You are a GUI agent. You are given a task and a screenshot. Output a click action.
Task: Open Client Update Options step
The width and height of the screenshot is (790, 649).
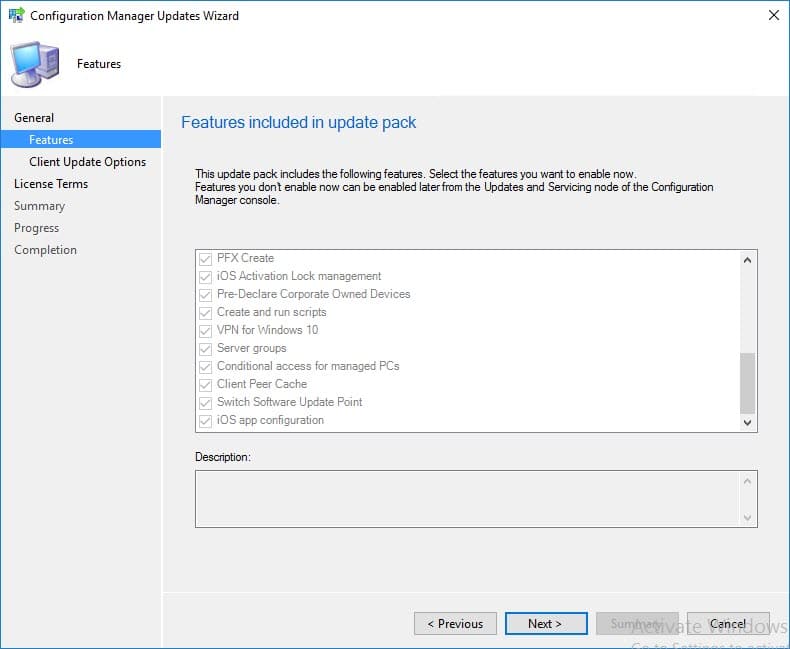[87, 162]
